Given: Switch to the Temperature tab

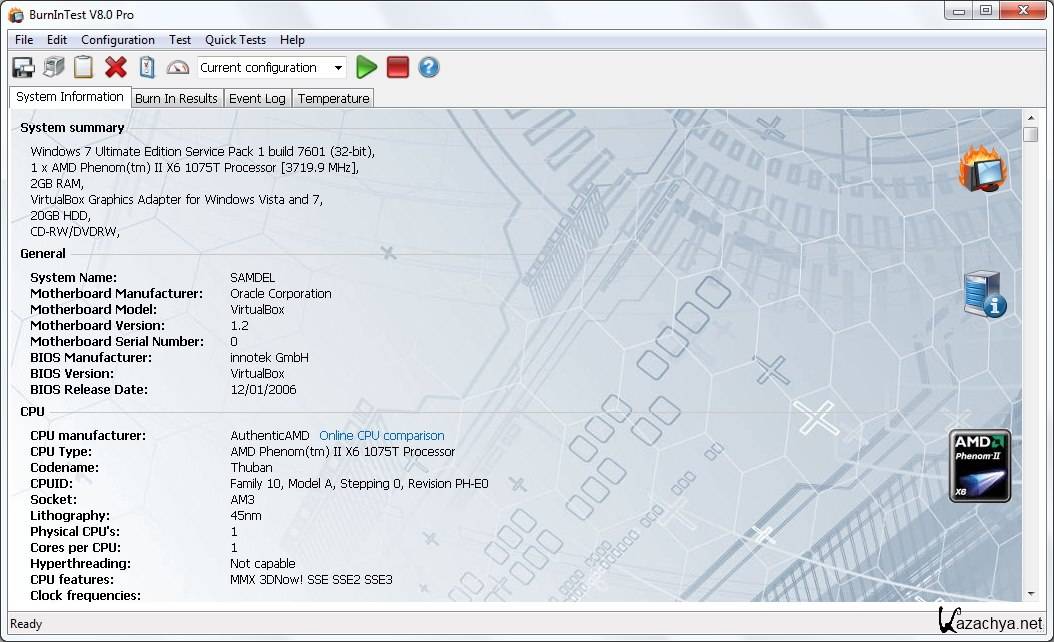Looking at the screenshot, I should (x=333, y=98).
